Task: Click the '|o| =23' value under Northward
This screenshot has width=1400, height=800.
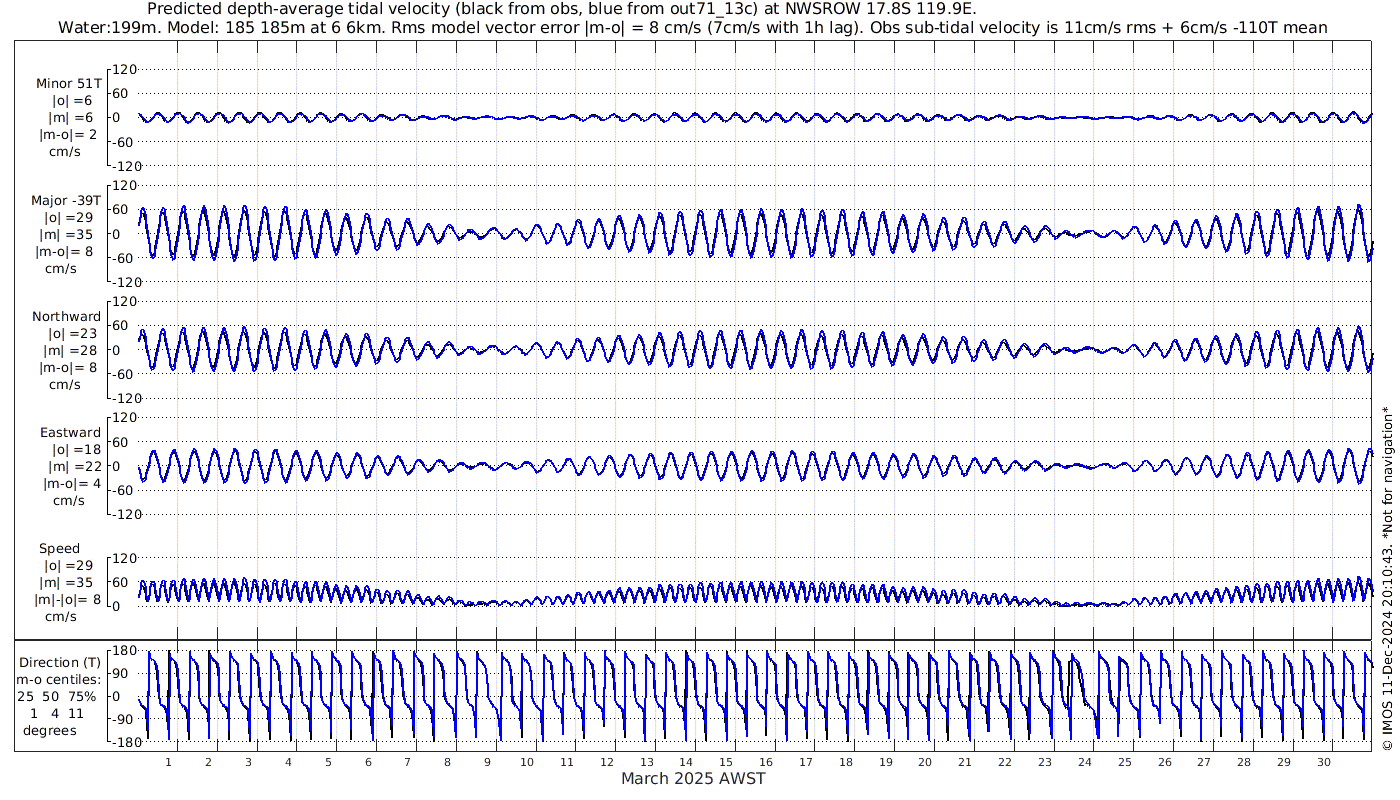Action: [x=70, y=334]
